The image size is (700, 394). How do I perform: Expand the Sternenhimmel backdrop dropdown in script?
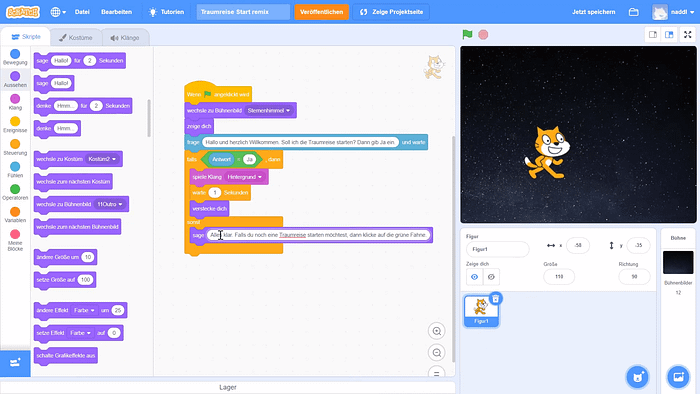(288, 111)
